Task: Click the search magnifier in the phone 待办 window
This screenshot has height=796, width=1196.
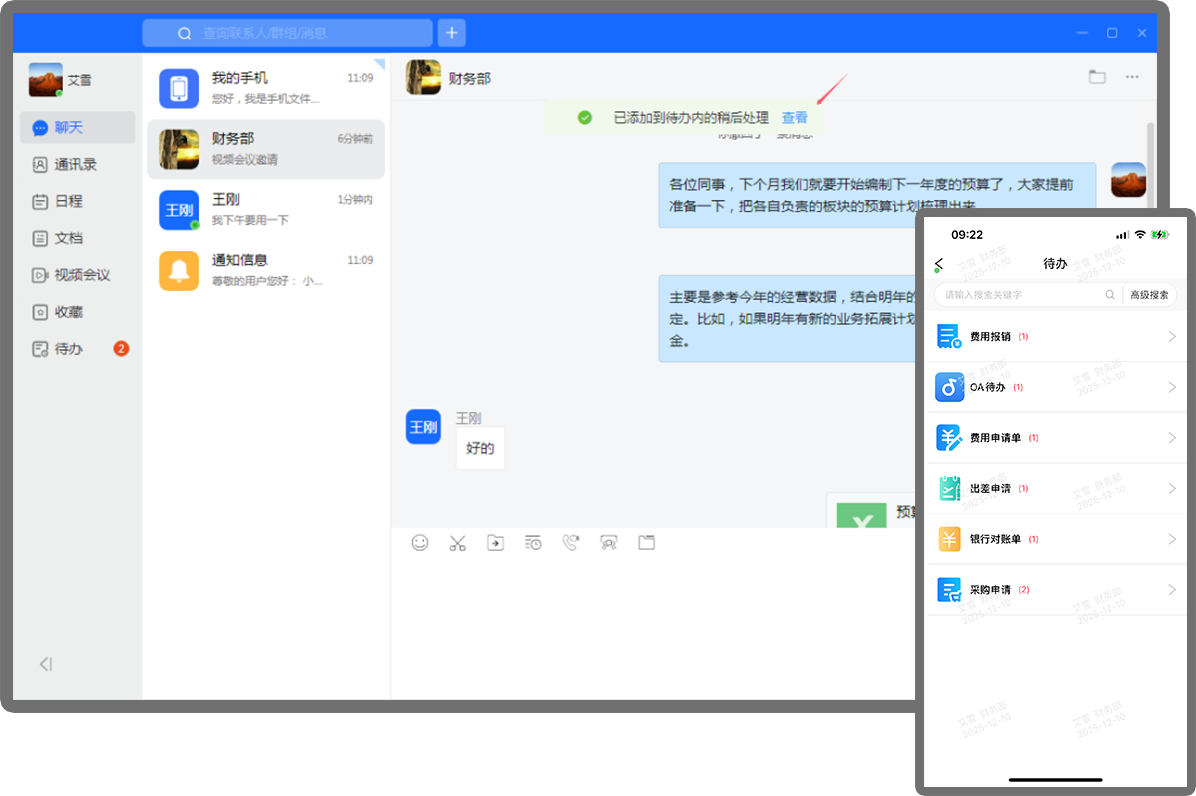Action: [1110, 295]
